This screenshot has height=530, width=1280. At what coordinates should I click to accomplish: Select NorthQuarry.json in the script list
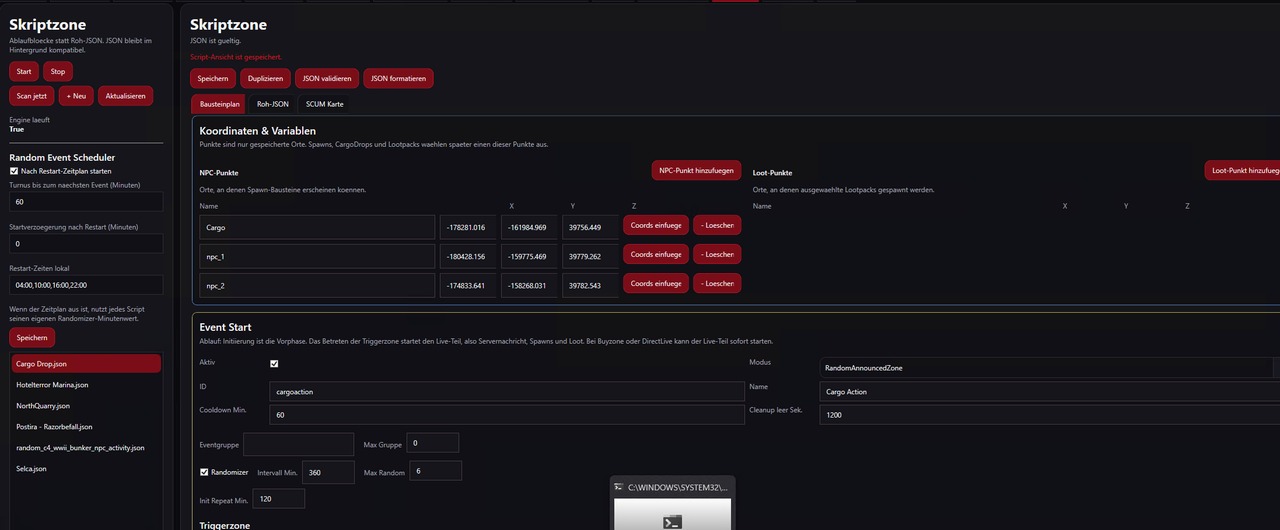tap(86, 406)
